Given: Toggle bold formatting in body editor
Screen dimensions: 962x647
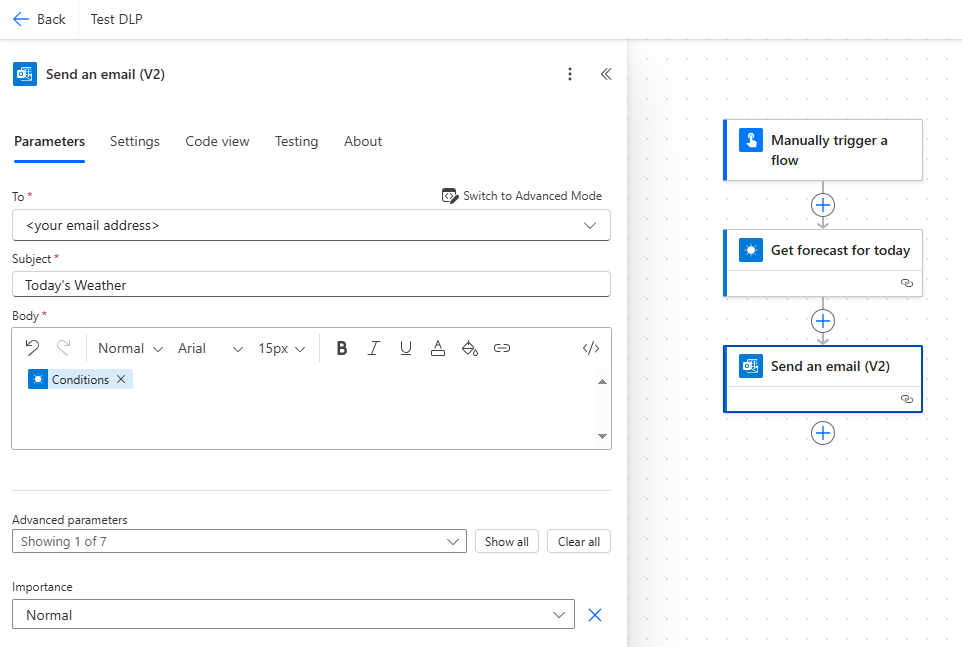Looking at the screenshot, I should pos(342,348).
